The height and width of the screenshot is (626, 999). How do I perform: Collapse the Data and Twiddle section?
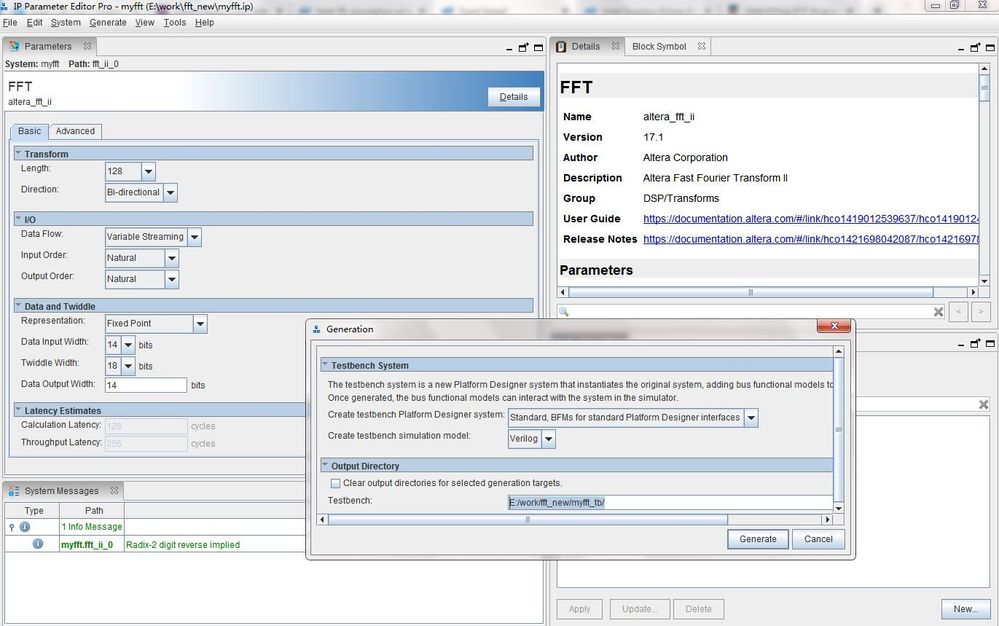click(18, 306)
